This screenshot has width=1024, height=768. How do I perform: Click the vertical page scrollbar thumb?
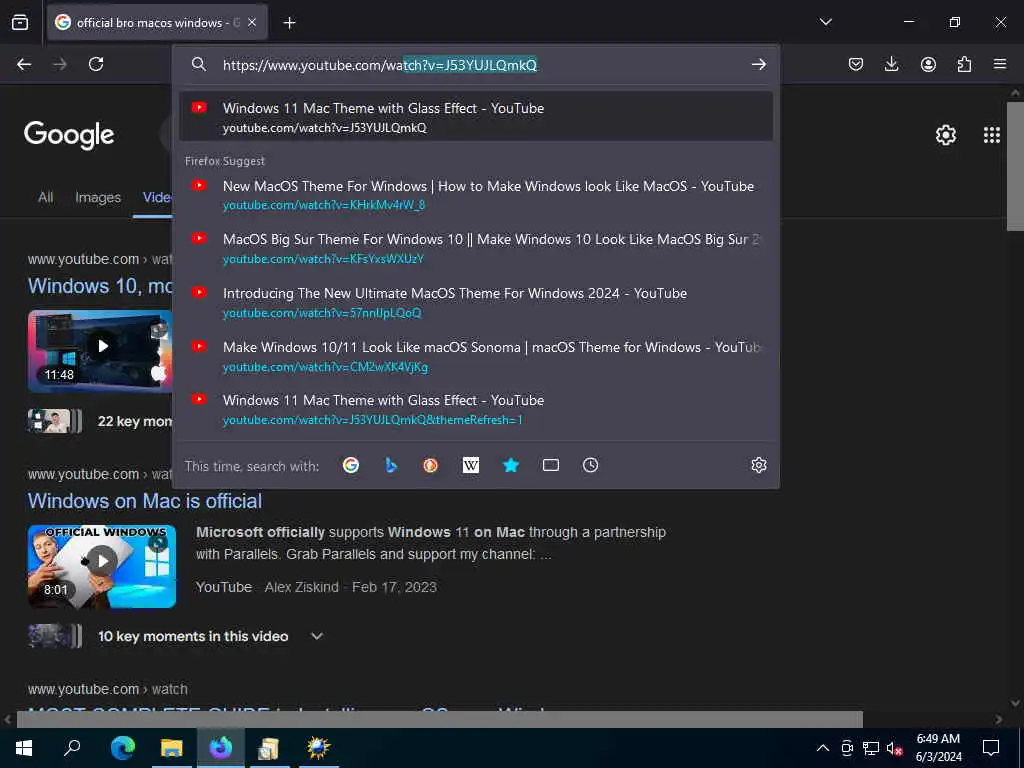point(1015,167)
